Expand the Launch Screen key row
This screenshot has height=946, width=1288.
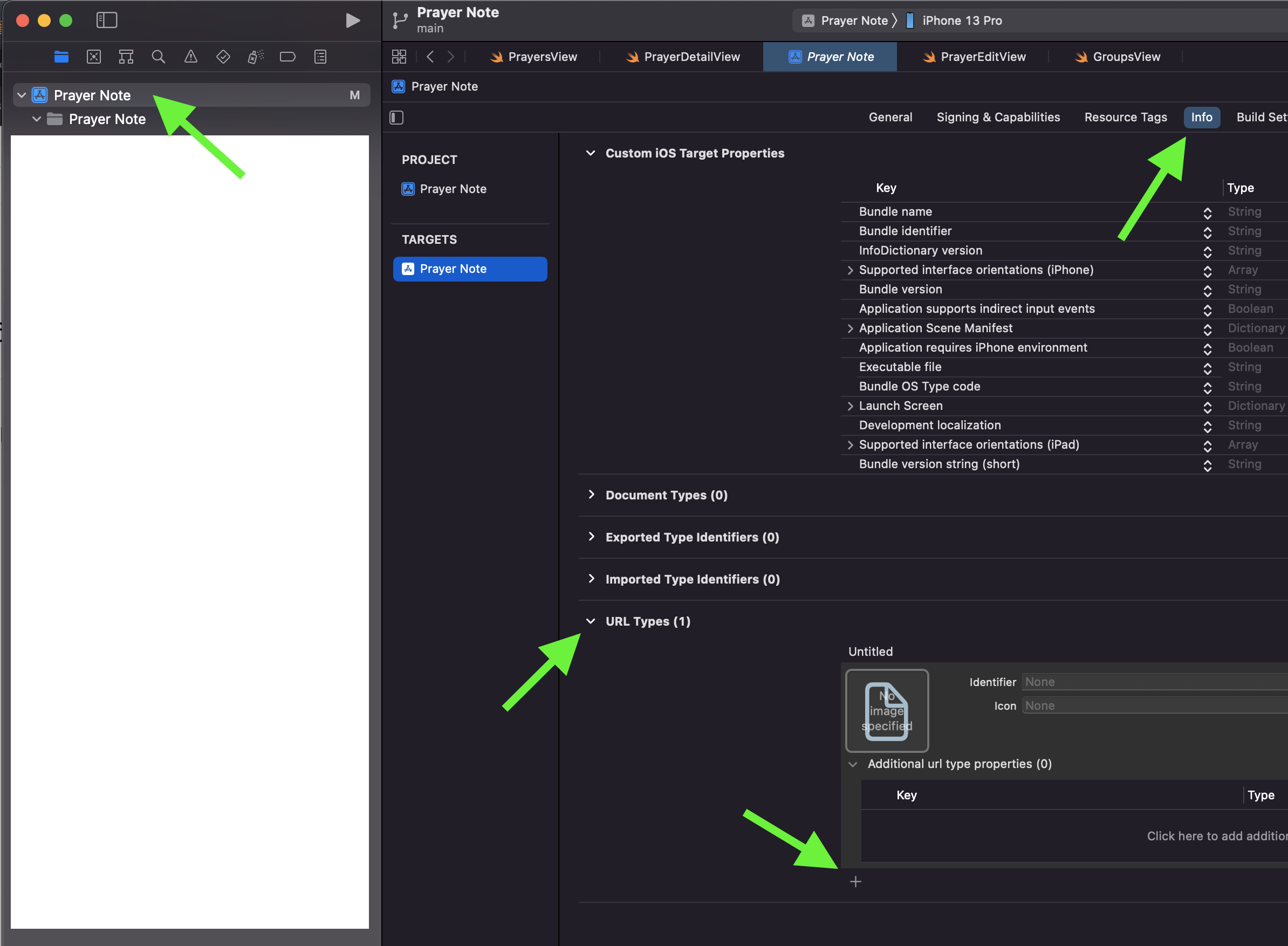click(x=850, y=406)
